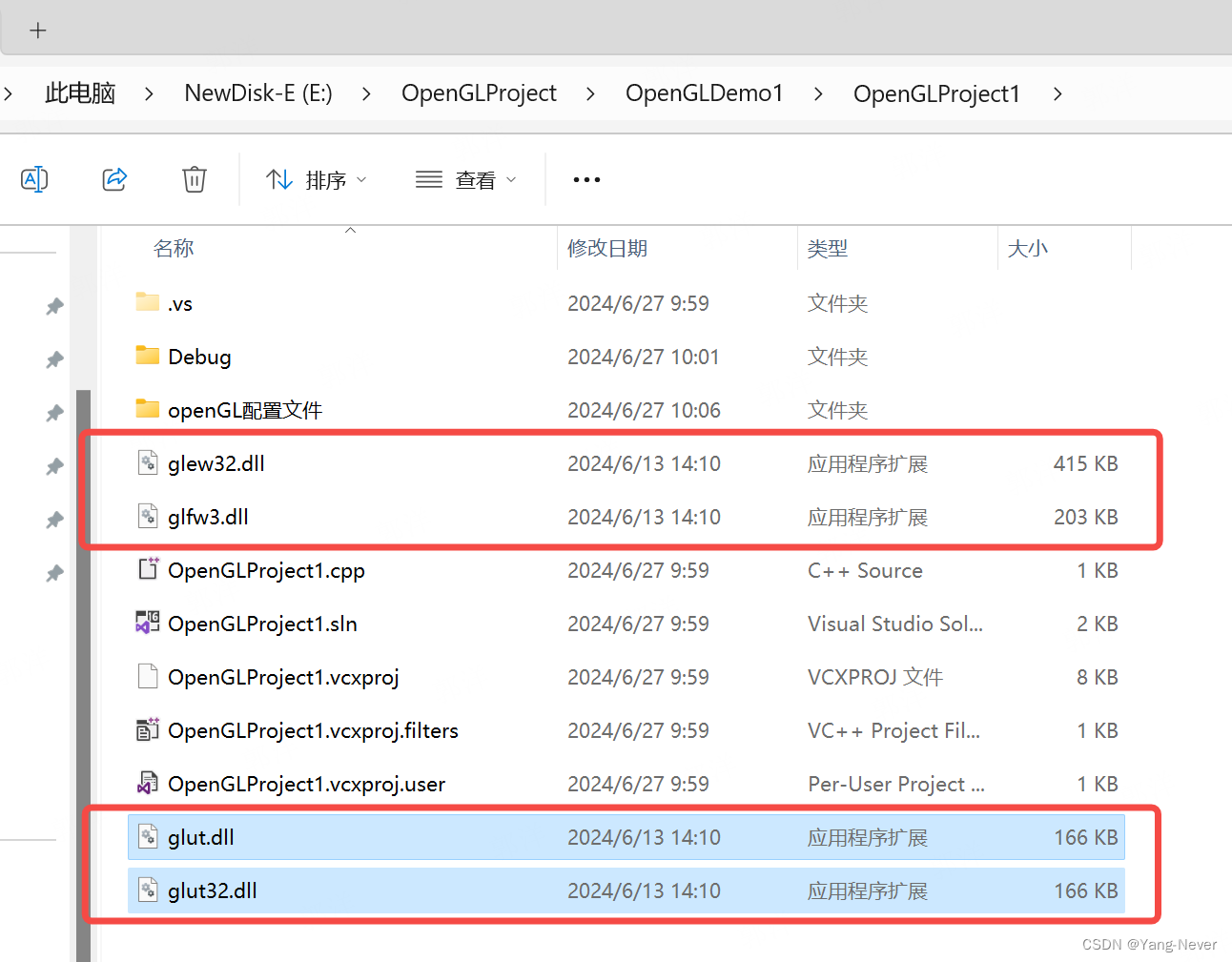The height and width of the screenshot is (962, 1232).
Task: Select the OpenGLProject1.sln solution icon
Action: 148,623
